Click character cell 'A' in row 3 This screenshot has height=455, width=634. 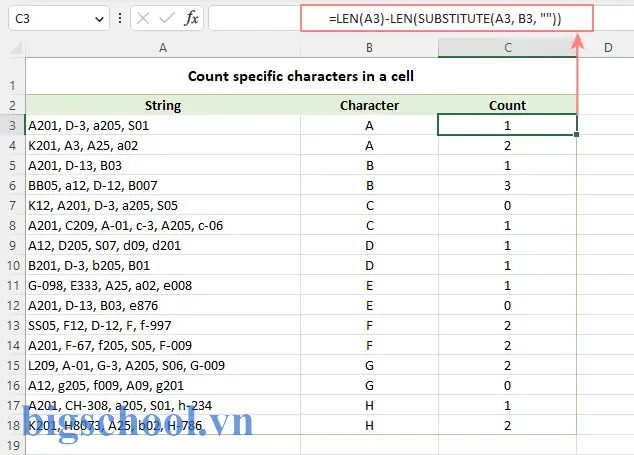(369, 125)
